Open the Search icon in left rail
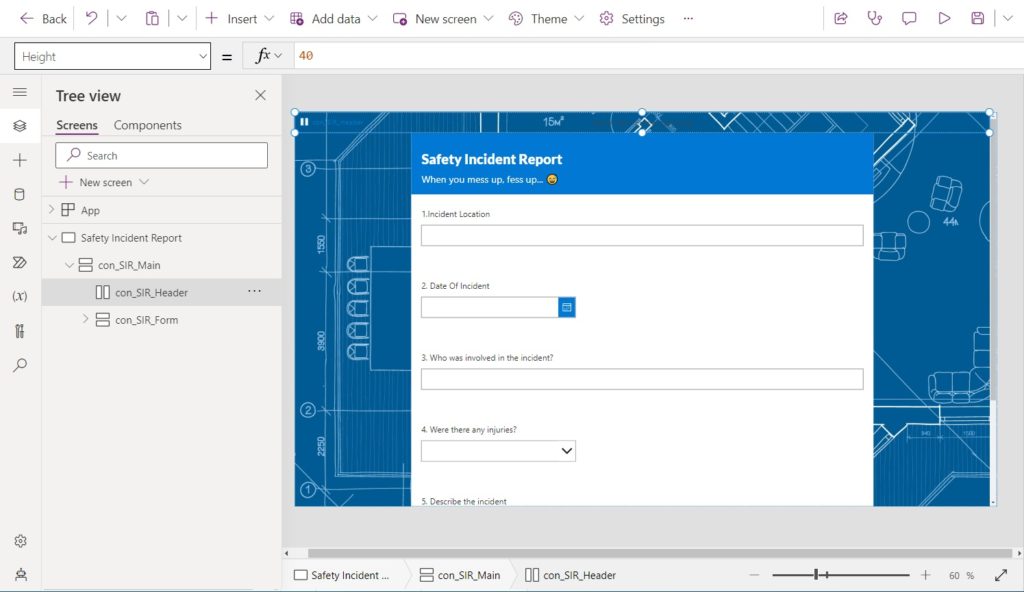Viewport: 1024px width, 592px height. (20, 365)
